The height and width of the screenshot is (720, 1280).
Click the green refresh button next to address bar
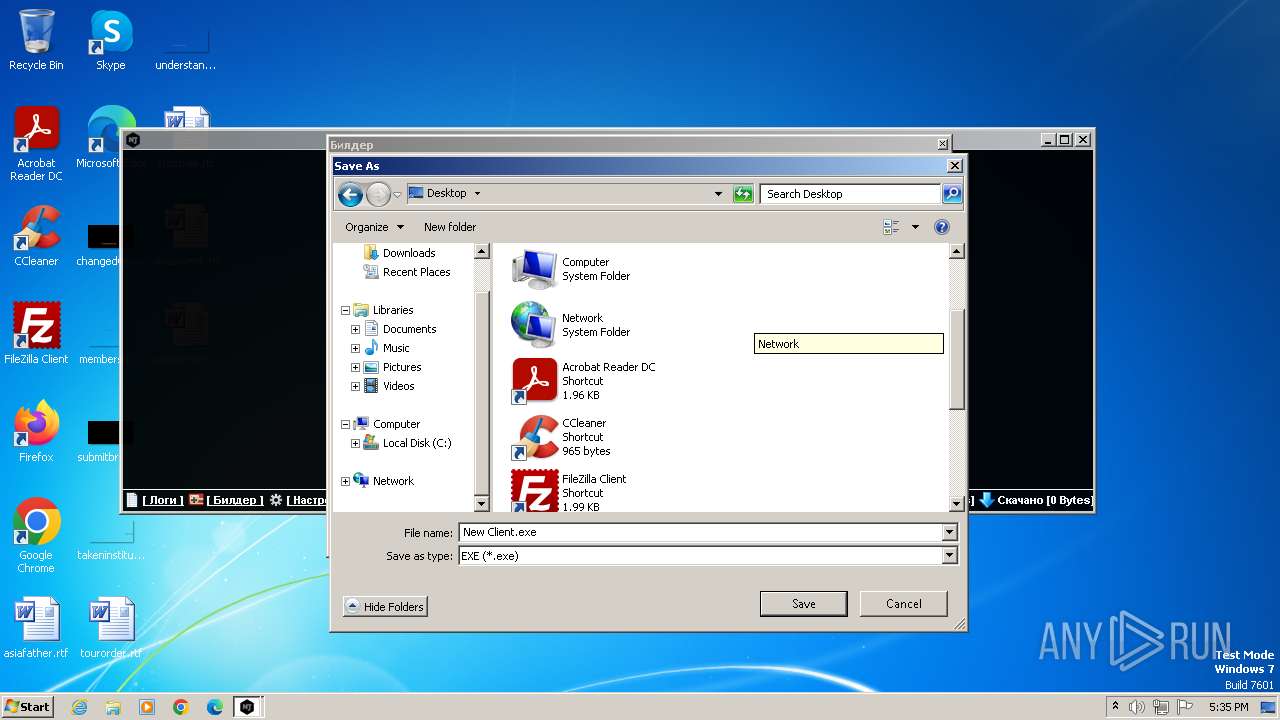point(743,194)
